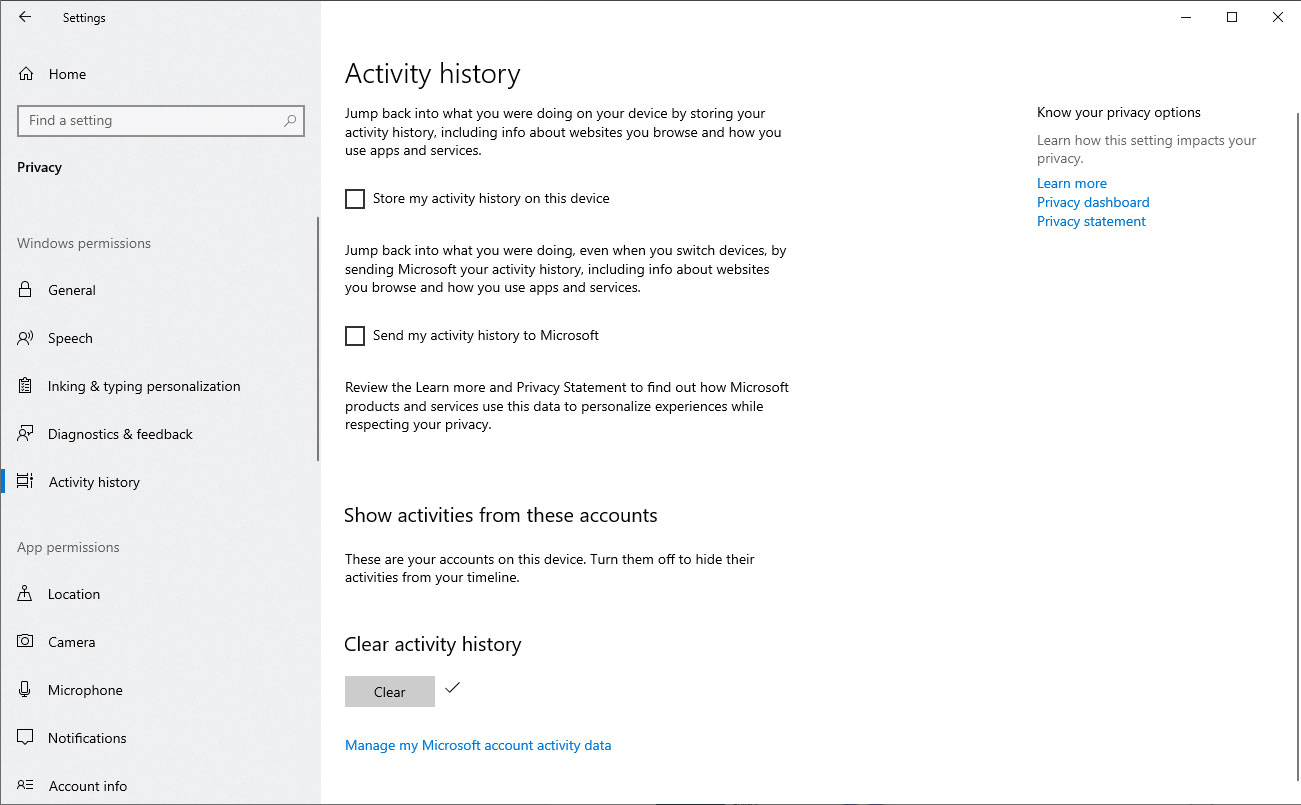Open the Location permission icon

tap(26, 594)
